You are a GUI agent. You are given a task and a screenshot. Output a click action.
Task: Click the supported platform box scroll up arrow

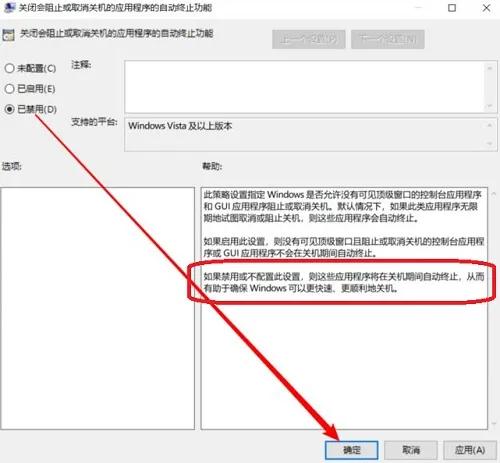[x=490, y=125]
